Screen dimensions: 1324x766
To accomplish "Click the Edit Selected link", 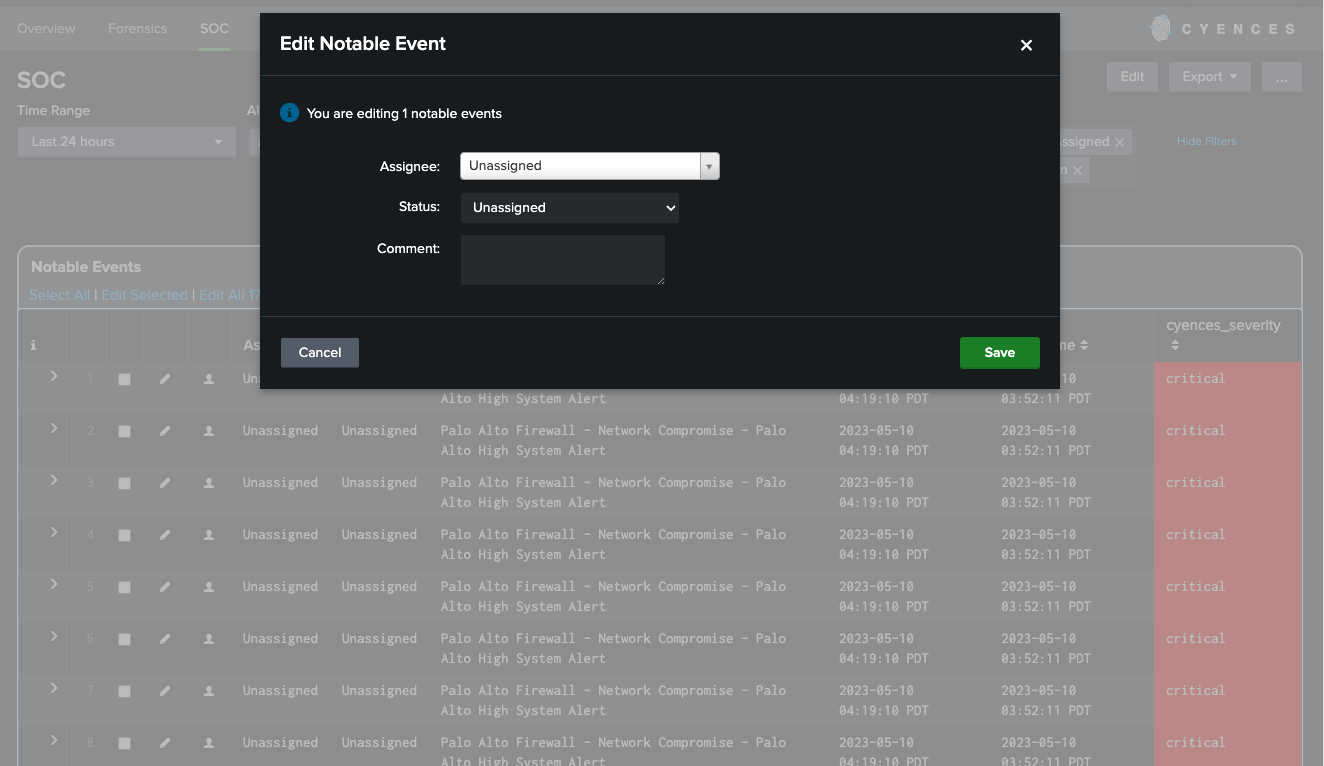I will 144,295.
